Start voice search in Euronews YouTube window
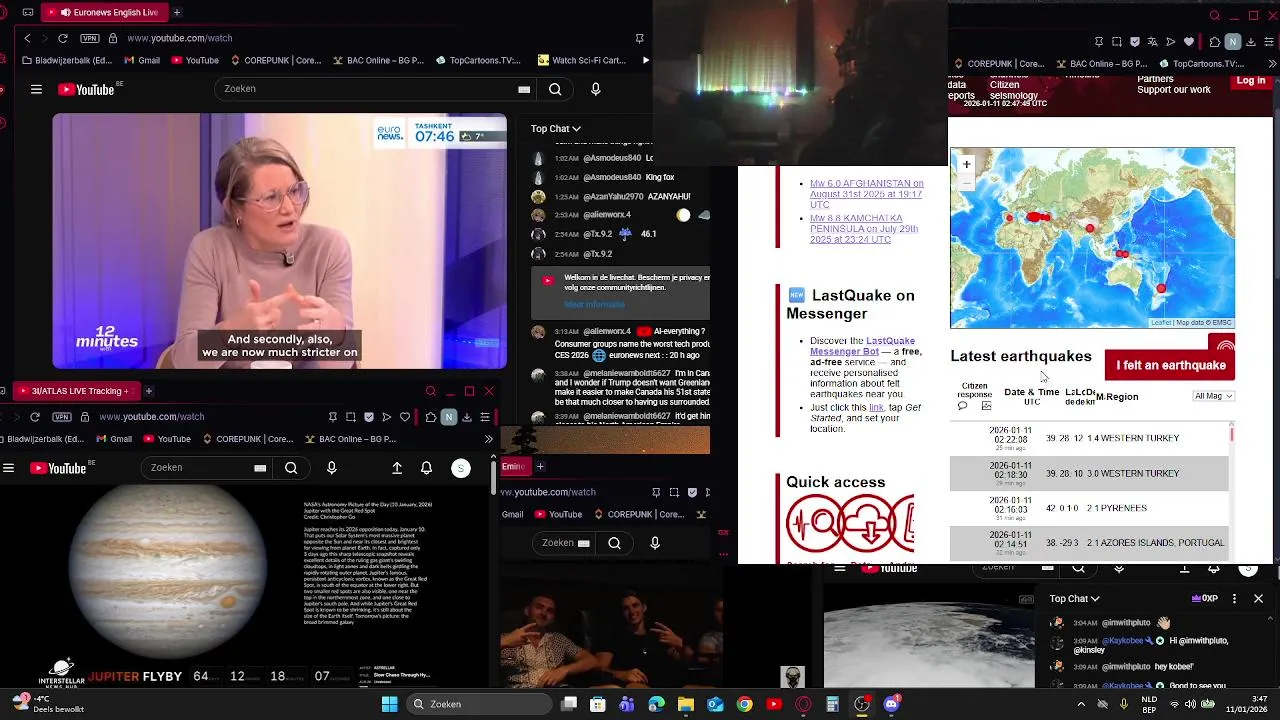The width and height of the screenshot is (1280, 720). tap(596, 89)
